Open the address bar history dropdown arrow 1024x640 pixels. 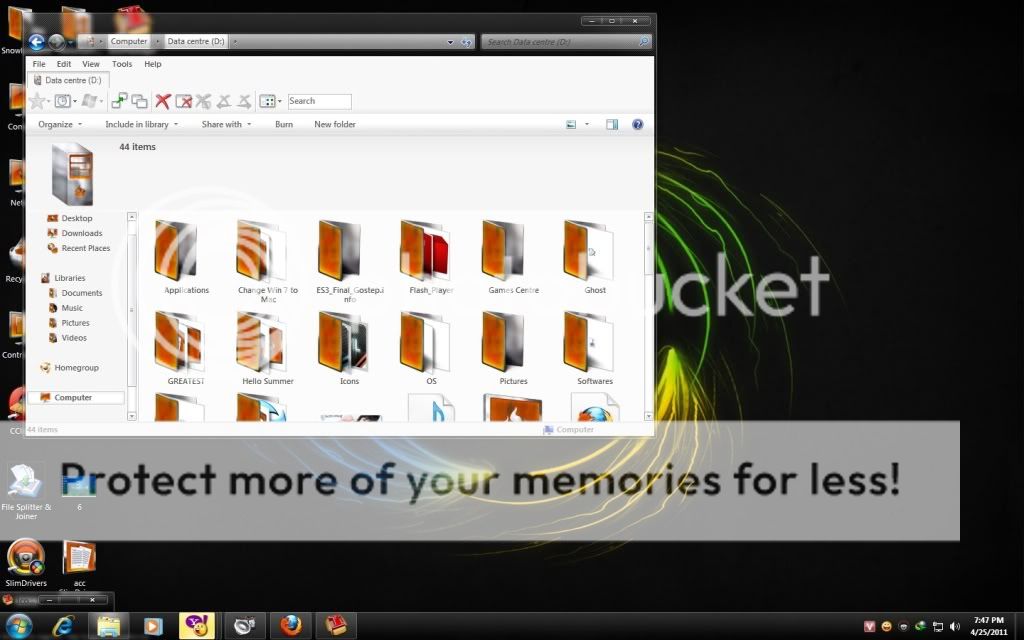click(x=450, y=42)
